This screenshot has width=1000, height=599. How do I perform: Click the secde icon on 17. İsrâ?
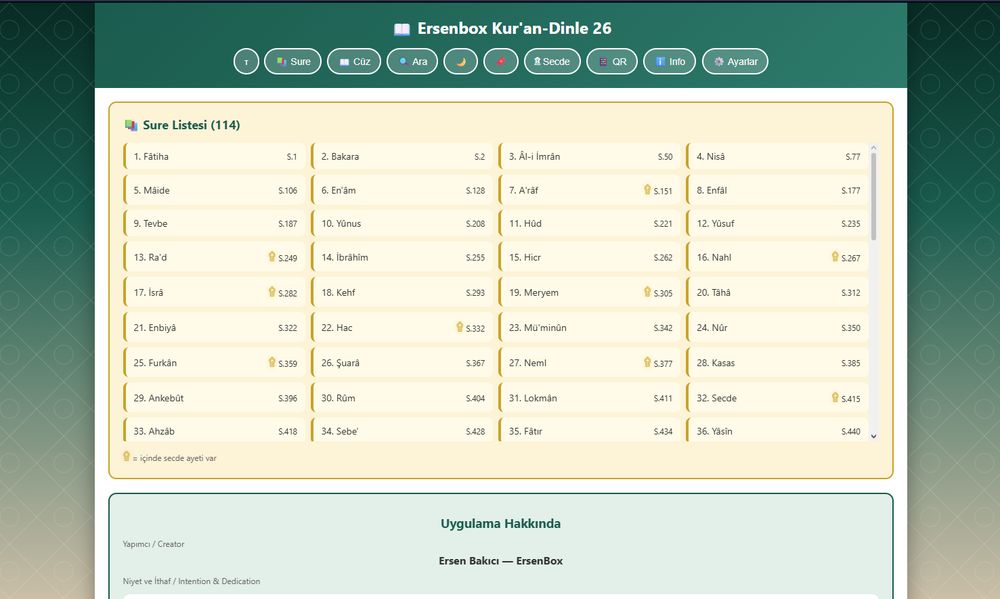[x=272, y=292]
